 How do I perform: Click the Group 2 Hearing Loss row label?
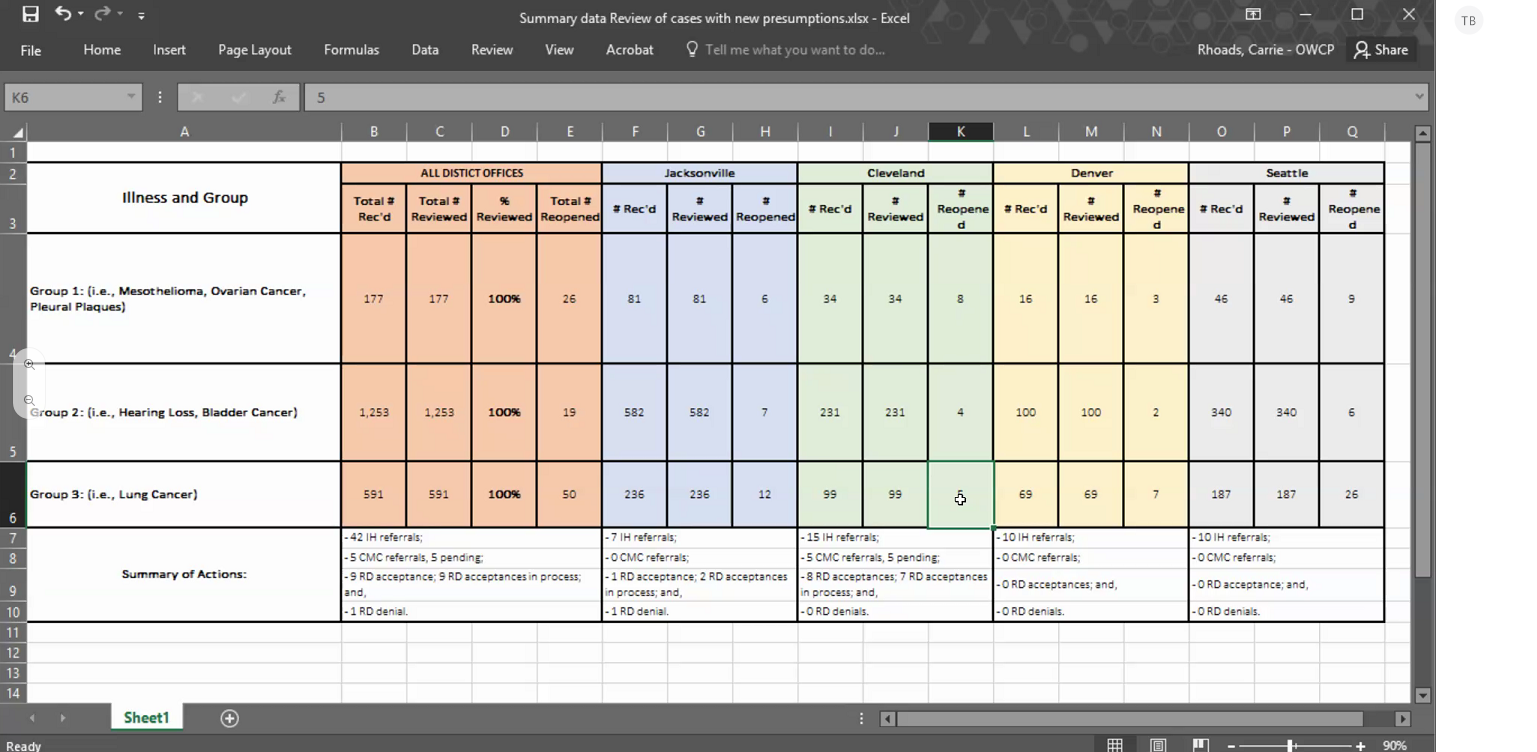[x=184, y=412]
